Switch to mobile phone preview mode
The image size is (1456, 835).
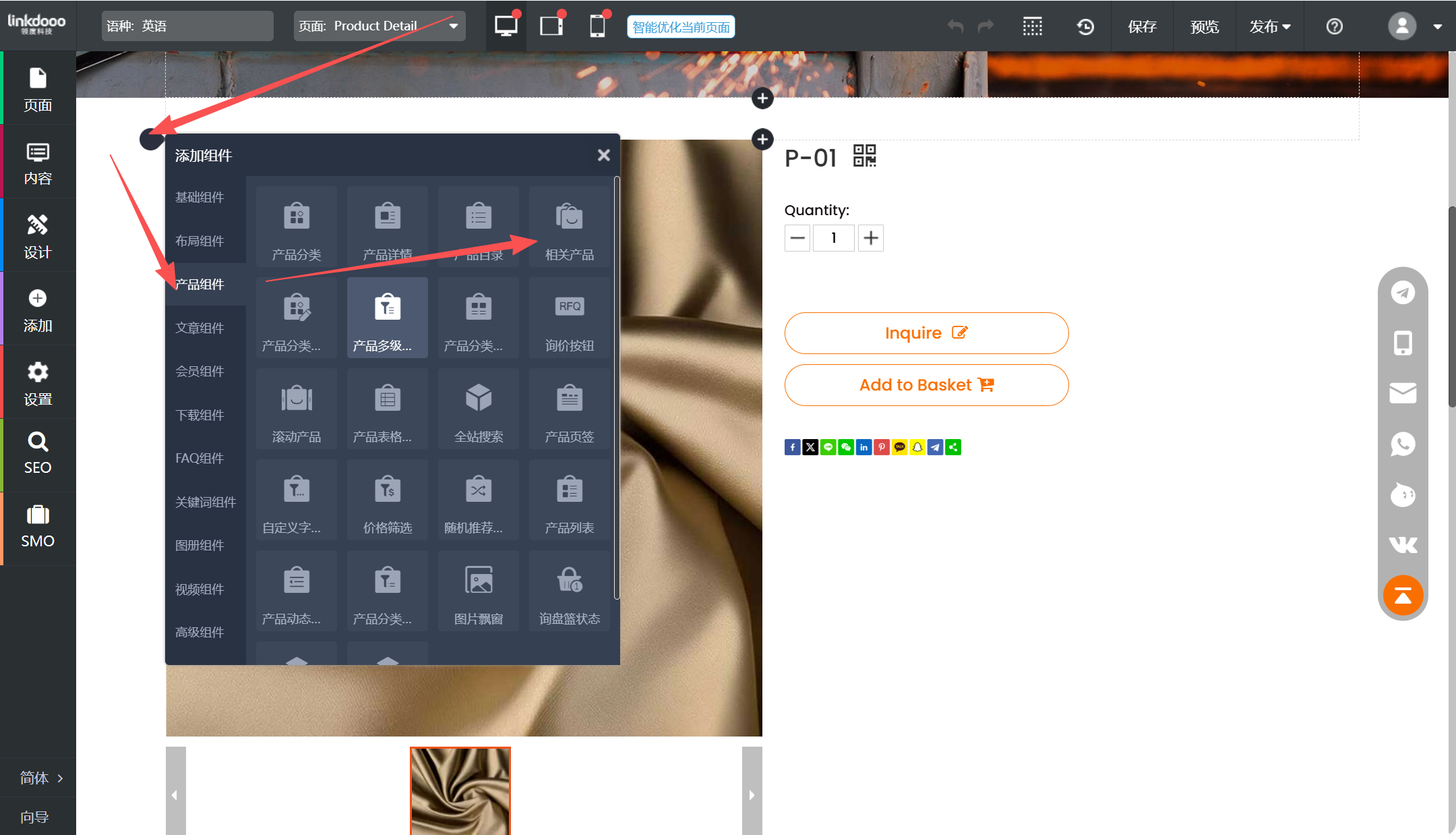click(597, 26)
